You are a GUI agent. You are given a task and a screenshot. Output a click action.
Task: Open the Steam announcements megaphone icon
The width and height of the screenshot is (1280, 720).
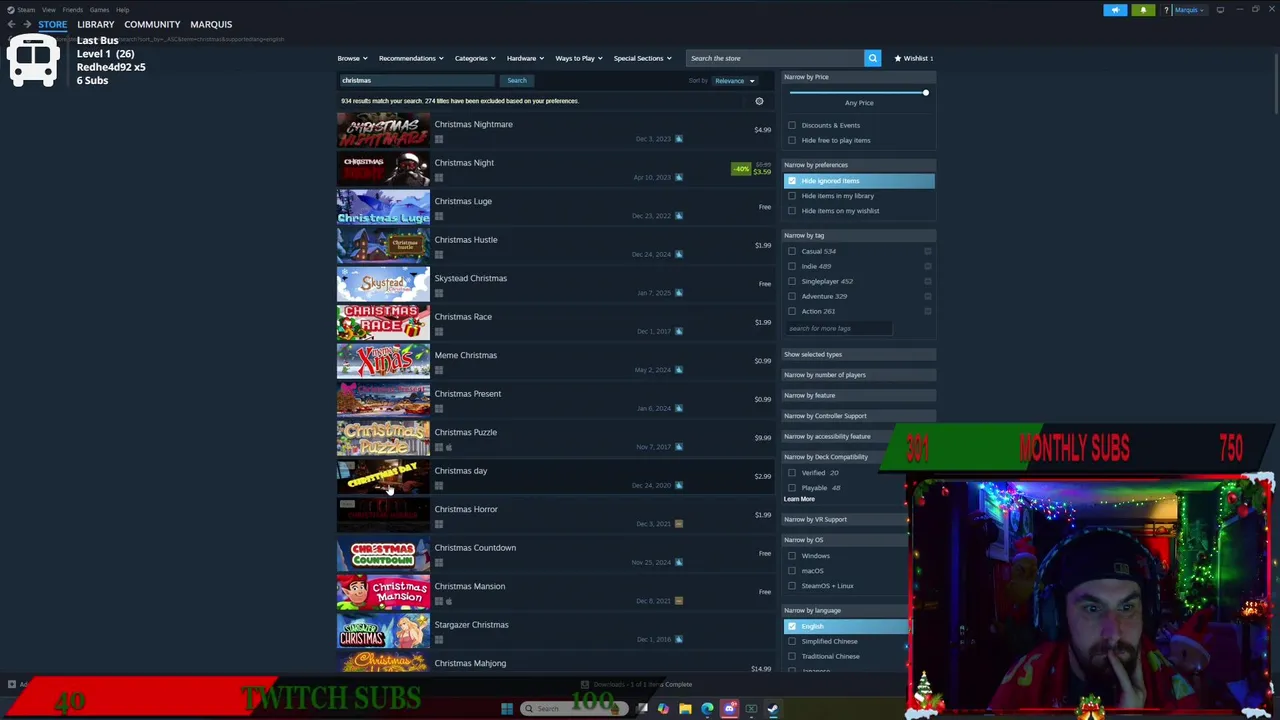click(x=1115, y=10)
